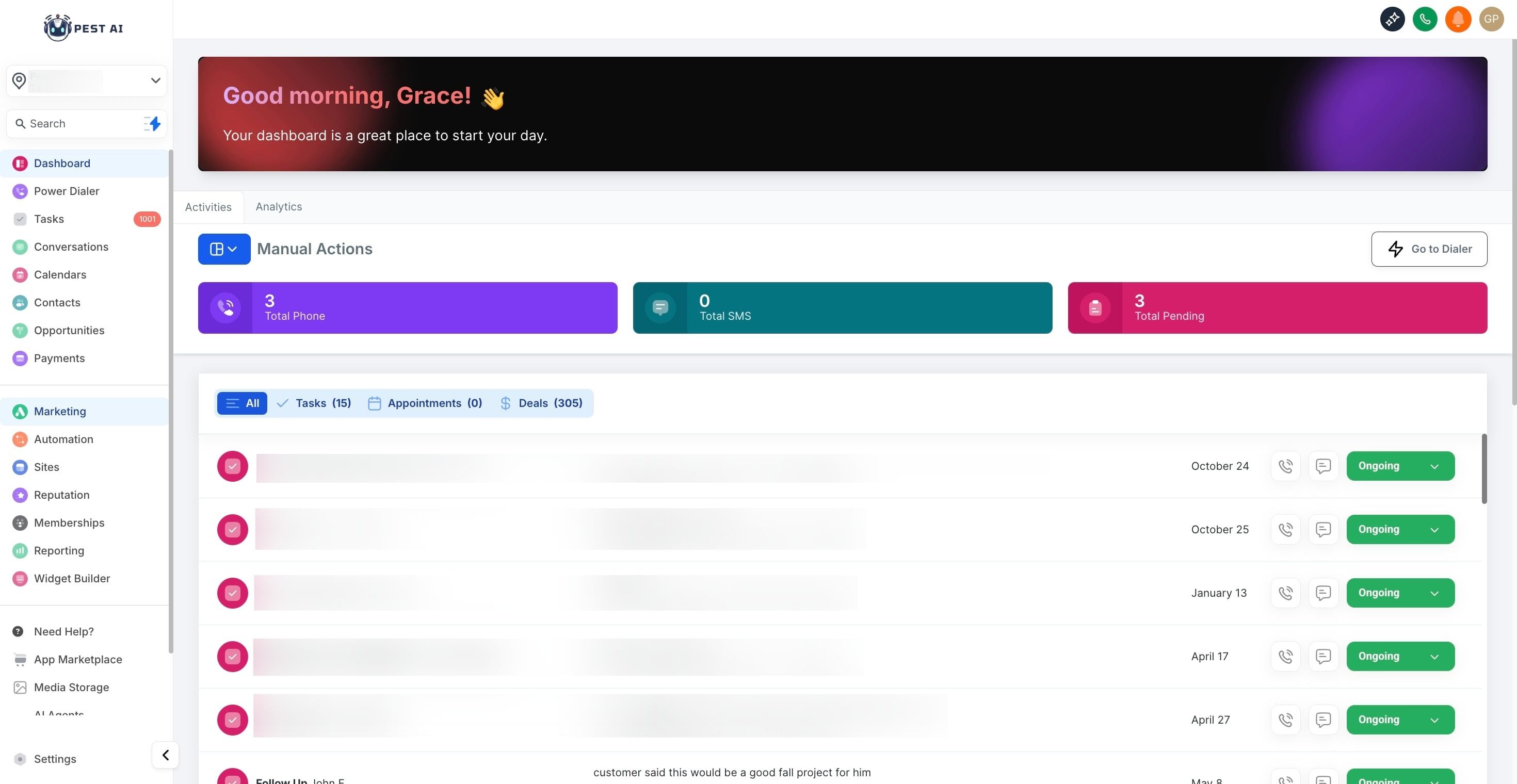
Task: Click the phone call icon in April 17 row
Action: [x=1285, y=656]
